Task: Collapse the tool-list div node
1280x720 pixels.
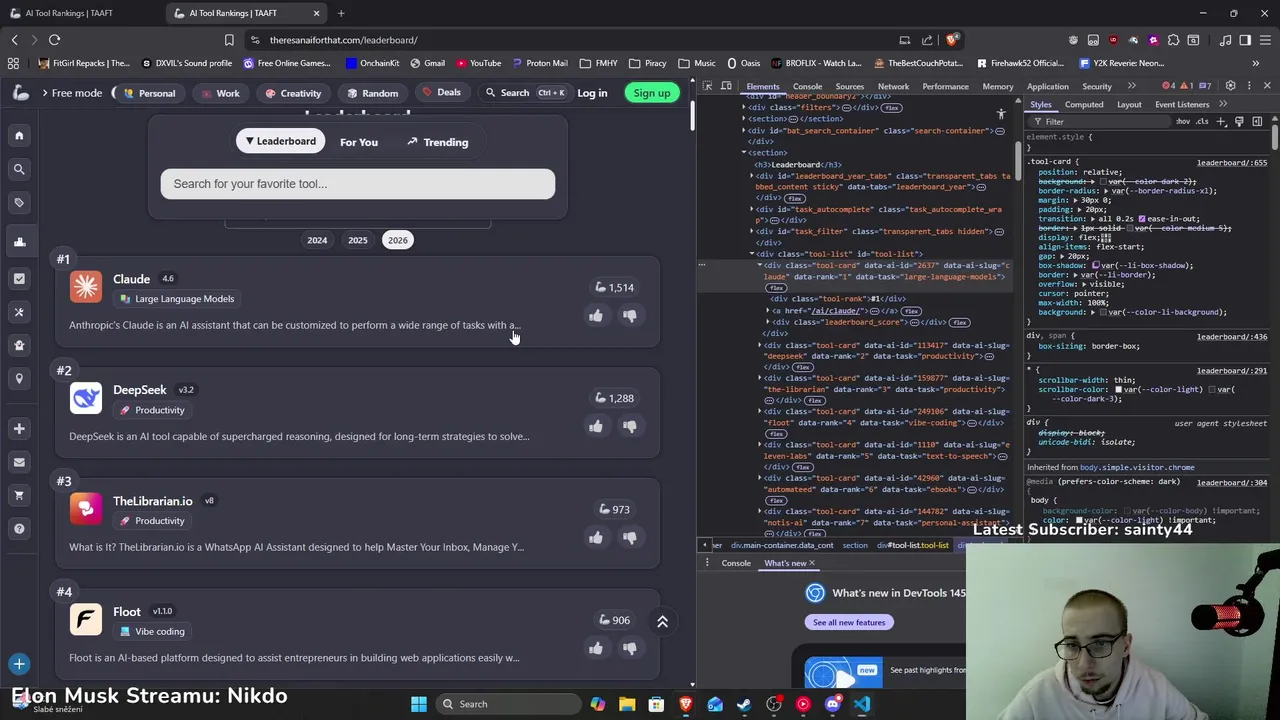Action: pos(752,254)
